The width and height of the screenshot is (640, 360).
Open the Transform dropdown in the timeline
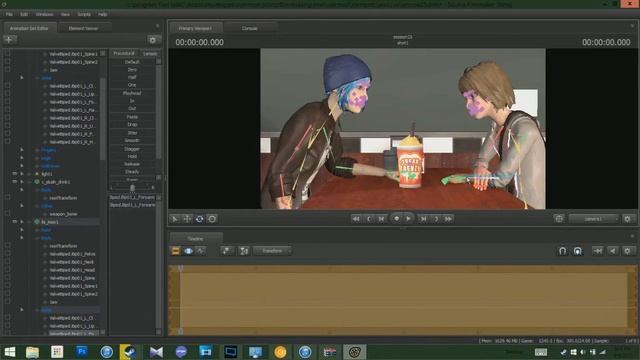pos(272,251)
